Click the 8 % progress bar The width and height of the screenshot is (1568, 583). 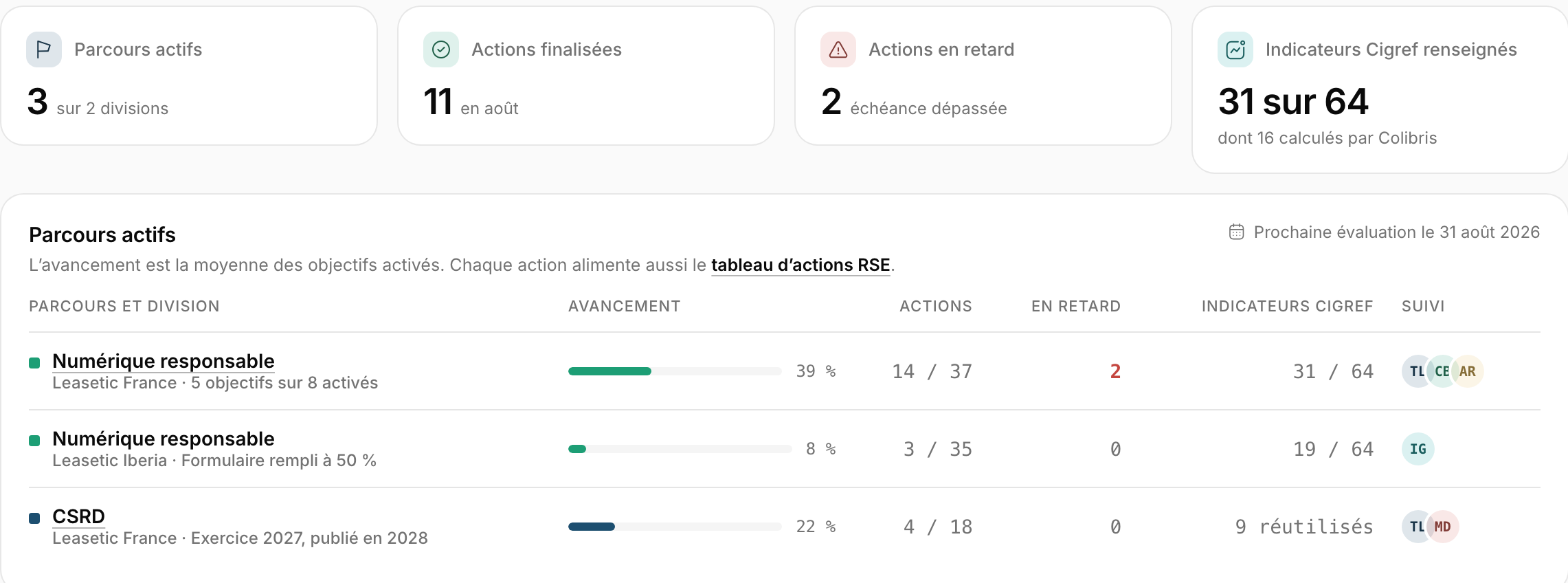pos(680,449)
